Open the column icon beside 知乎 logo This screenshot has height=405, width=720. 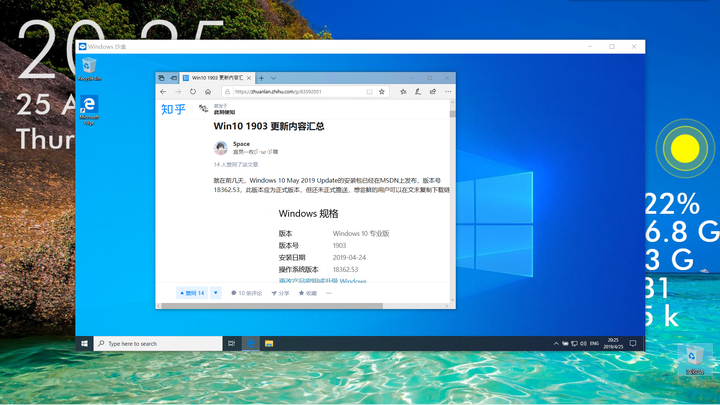(203, 108)
